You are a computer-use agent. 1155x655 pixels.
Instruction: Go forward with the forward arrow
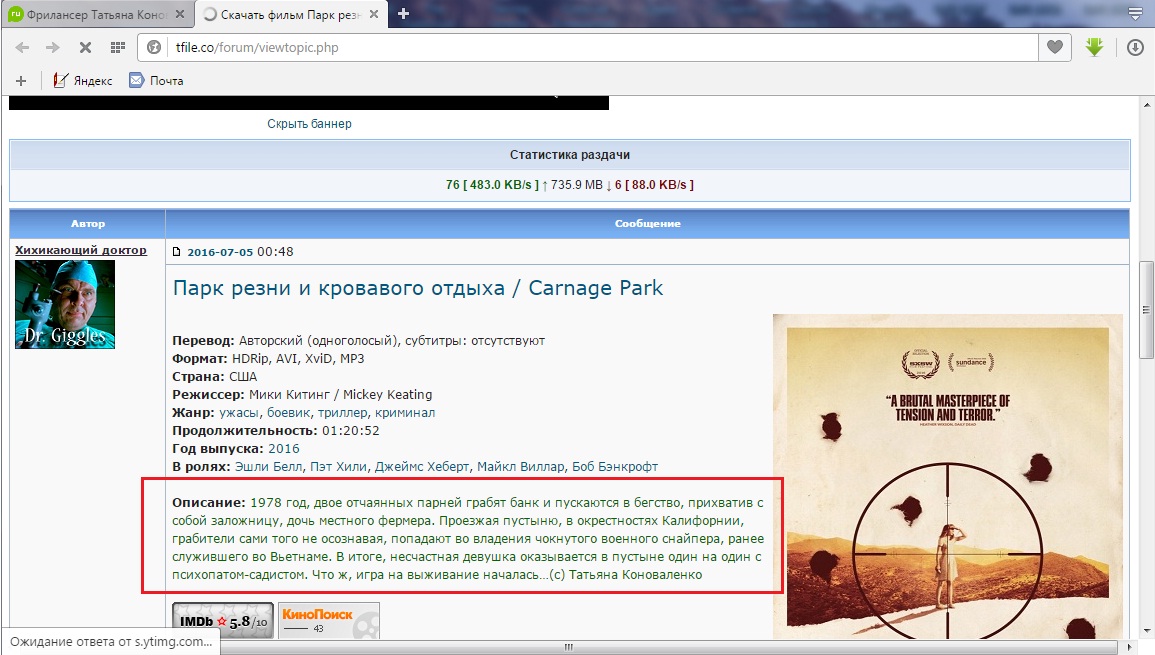pos(53,48)
